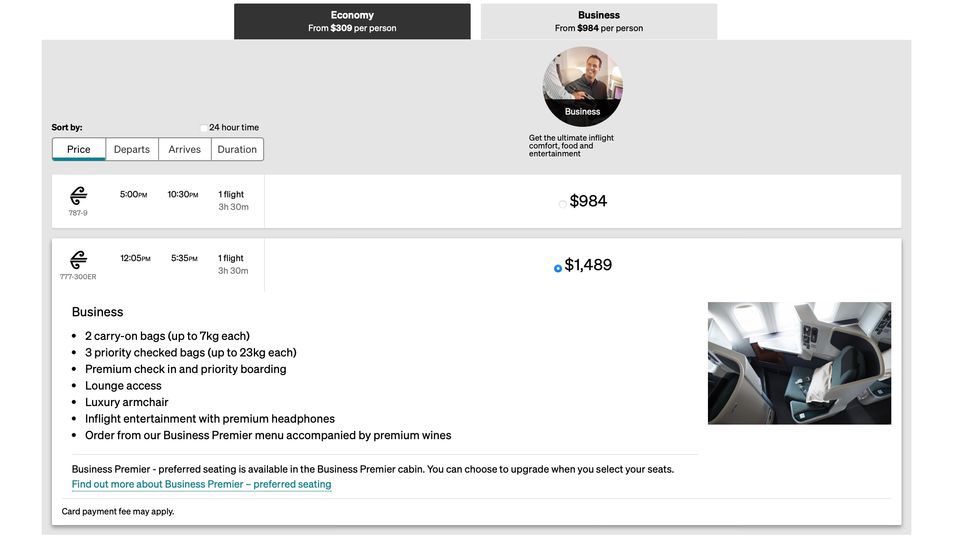Click the $984 price text
959x540 pixels.
[588, 201]
